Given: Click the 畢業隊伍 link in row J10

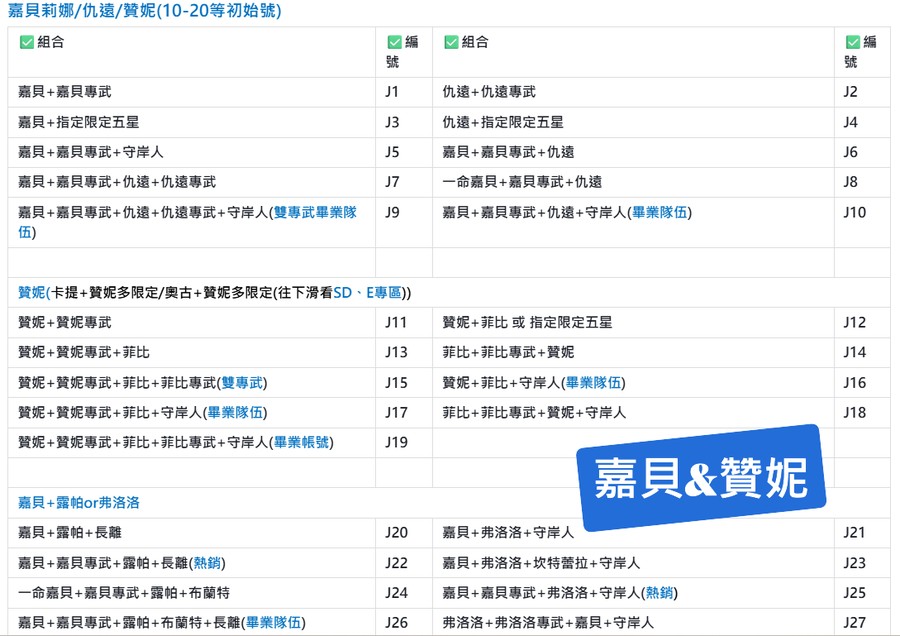Looking at the screenshot, I should click(x=659, y=212).
